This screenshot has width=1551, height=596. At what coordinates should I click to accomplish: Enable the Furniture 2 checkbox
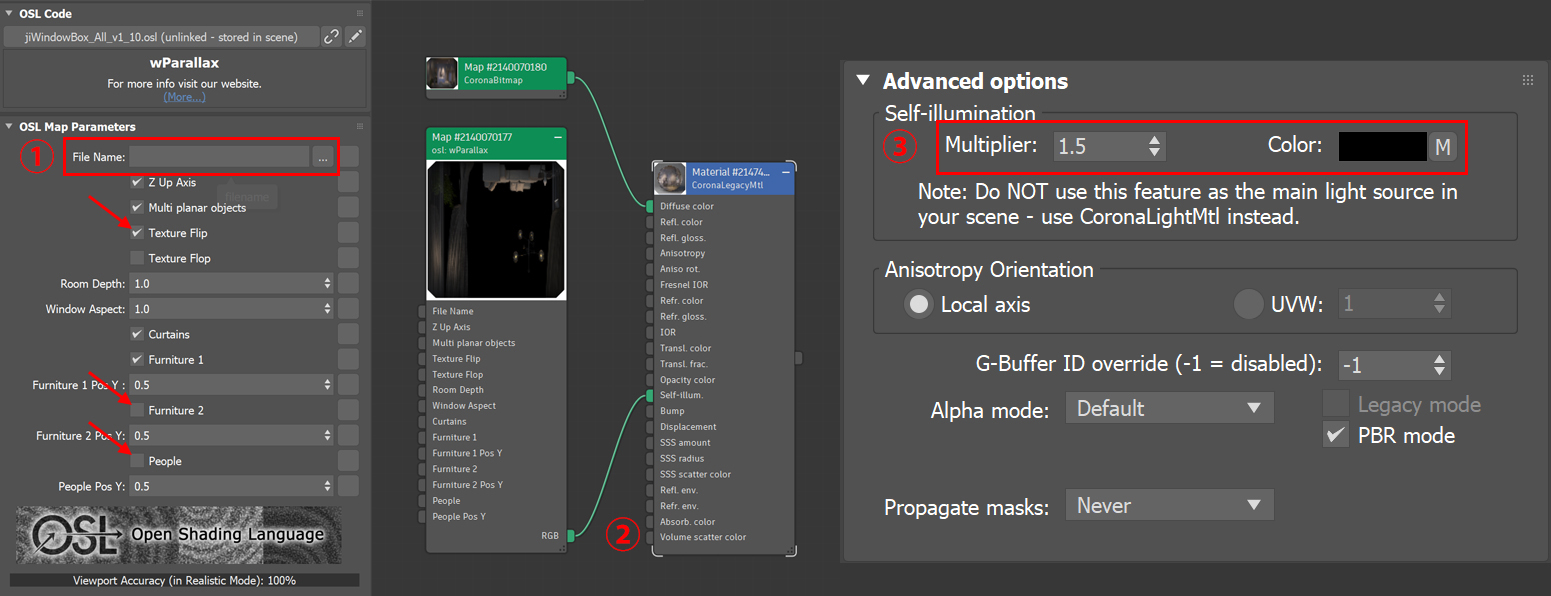137,410
